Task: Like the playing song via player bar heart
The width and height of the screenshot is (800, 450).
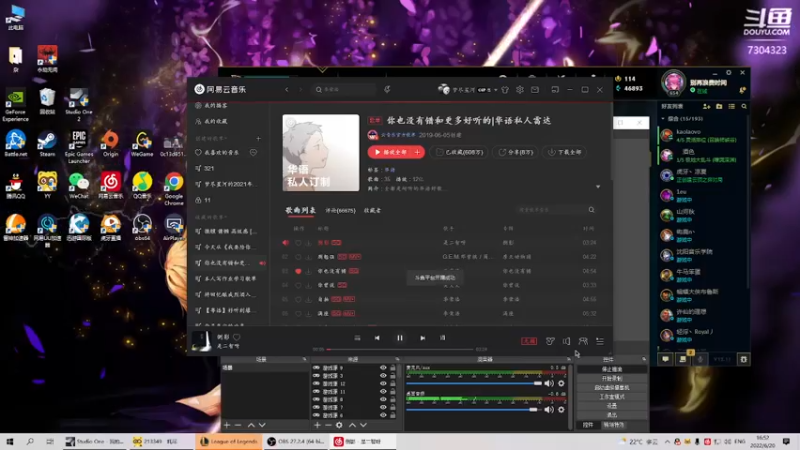Action: 237,337
